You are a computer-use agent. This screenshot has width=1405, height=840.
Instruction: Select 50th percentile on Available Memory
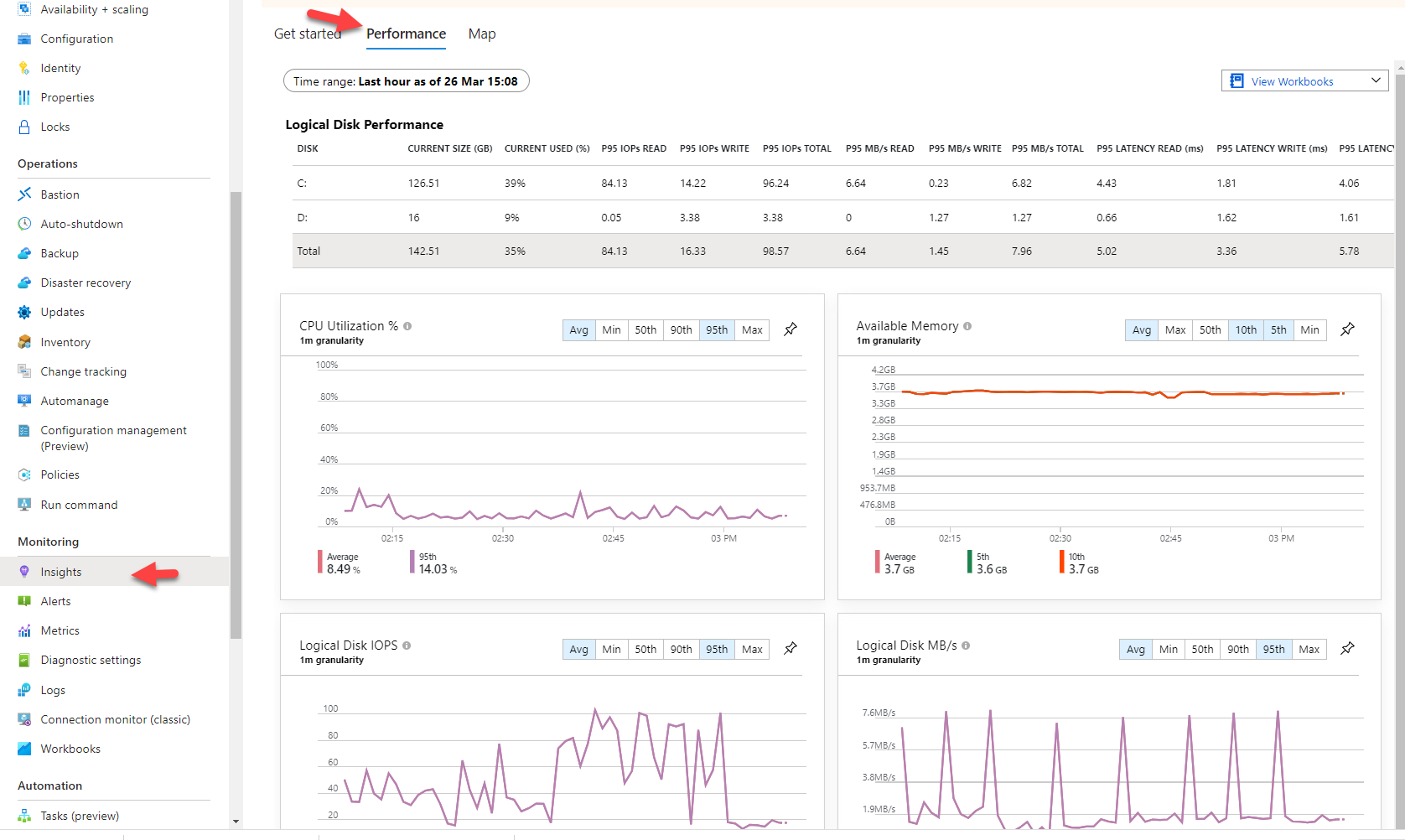[x=1210, y=329]
